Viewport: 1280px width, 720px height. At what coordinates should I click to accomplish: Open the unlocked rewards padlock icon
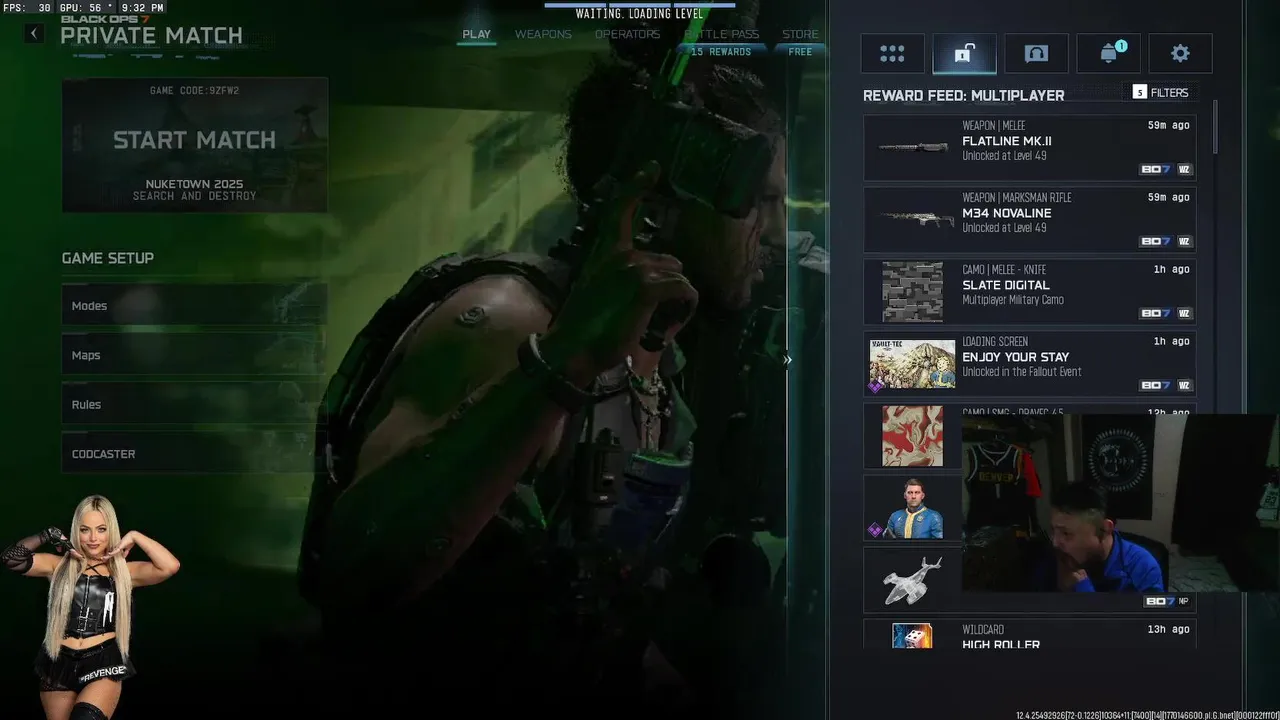coord(964,54)
